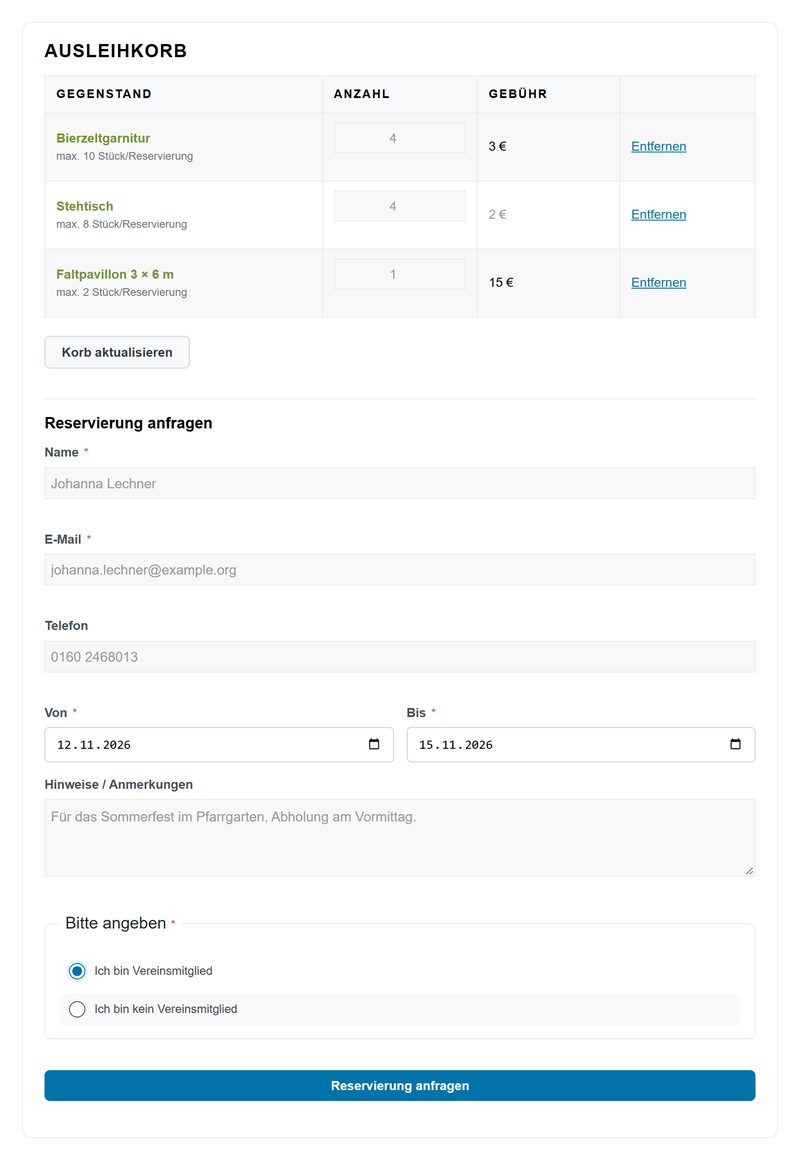The height and width of the screenshot is (1160, 800).
Task: Remove Bierzeltgarnitur via Entfernen link
Action: pos(659,146)
